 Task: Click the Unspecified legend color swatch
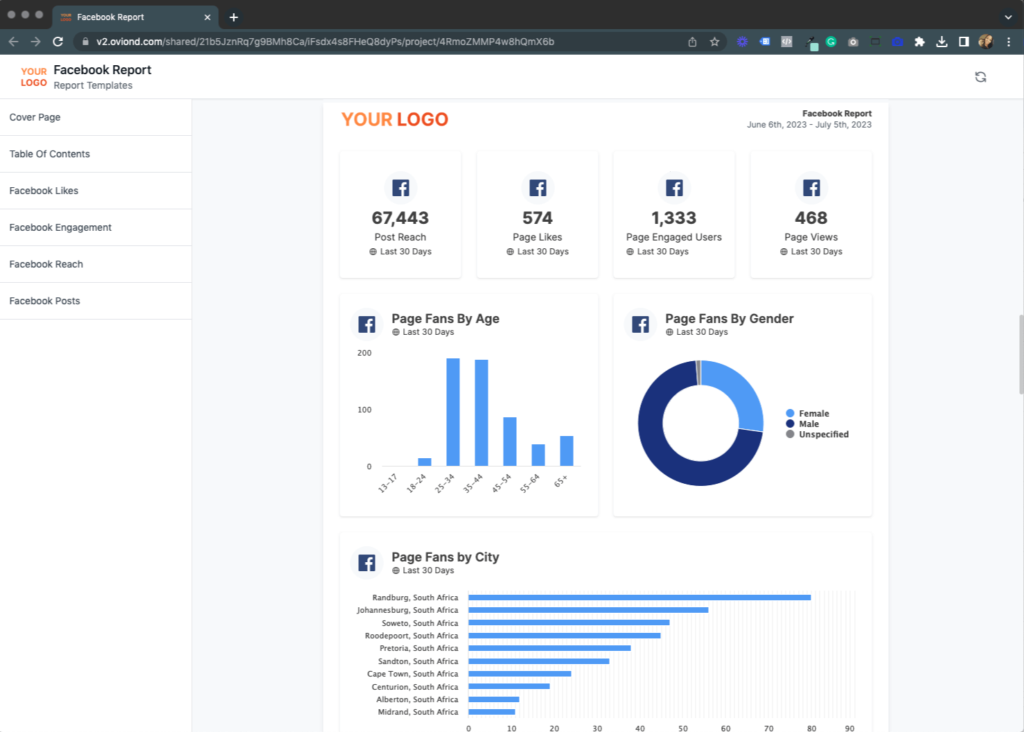coord(790,434)
